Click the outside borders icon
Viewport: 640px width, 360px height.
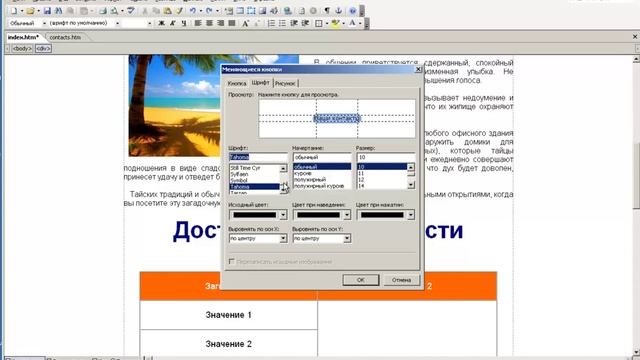319,23
